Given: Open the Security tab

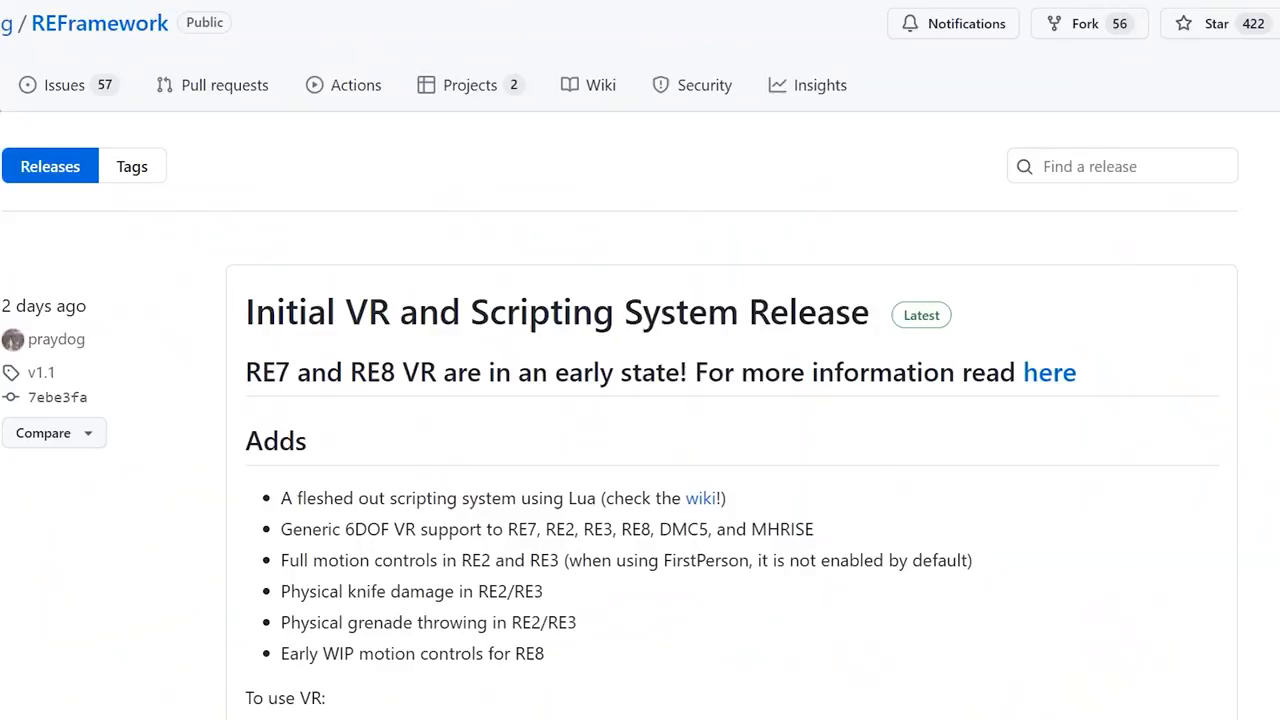Looking at the screenshot, I should tap(692, 85).
